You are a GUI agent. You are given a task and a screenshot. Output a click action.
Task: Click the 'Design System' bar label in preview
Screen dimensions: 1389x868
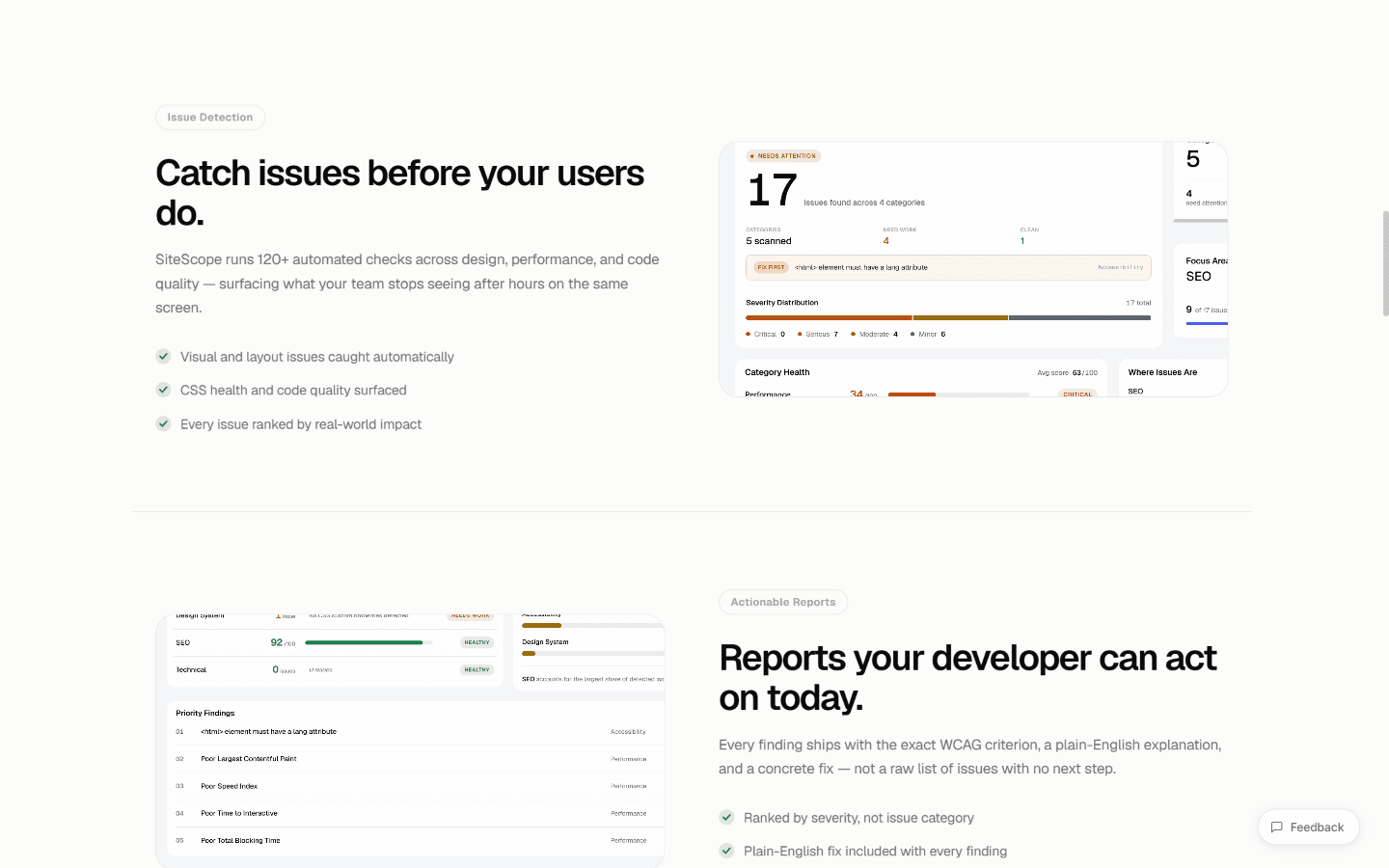(x=545, y=641)
